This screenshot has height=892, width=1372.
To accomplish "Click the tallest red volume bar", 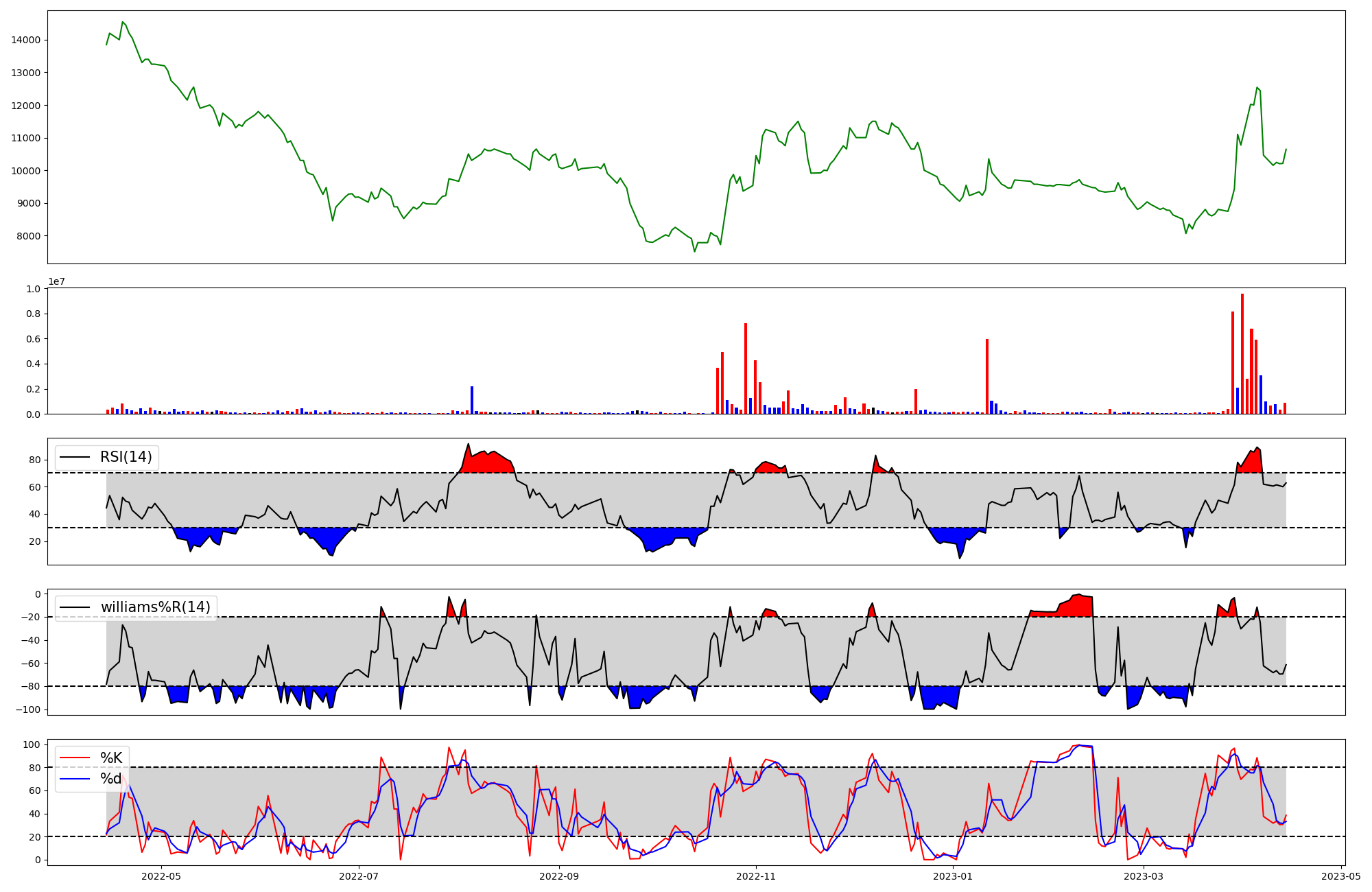I will coord(1242,353).
